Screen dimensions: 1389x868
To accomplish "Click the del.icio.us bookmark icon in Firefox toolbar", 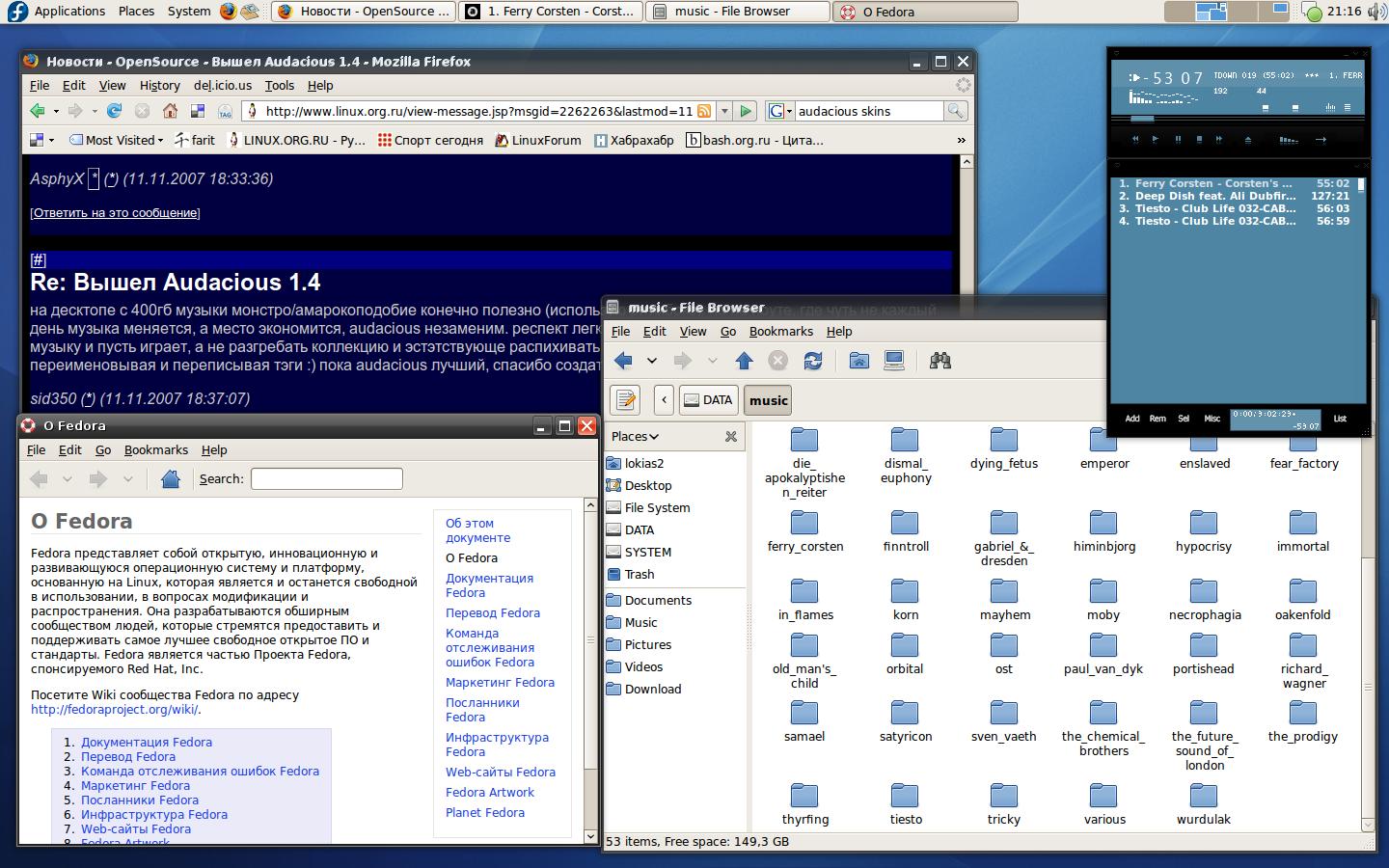I will pos(198,111).
